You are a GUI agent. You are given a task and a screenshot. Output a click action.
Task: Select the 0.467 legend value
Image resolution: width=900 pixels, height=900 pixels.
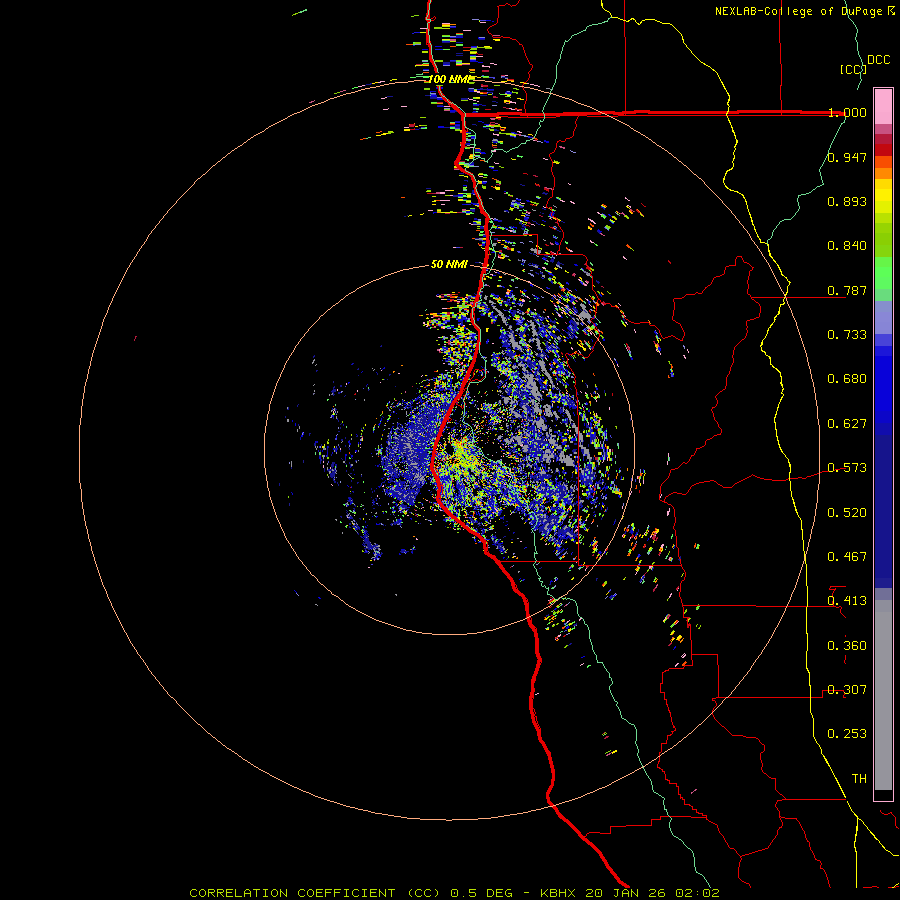tap(847, 557)
